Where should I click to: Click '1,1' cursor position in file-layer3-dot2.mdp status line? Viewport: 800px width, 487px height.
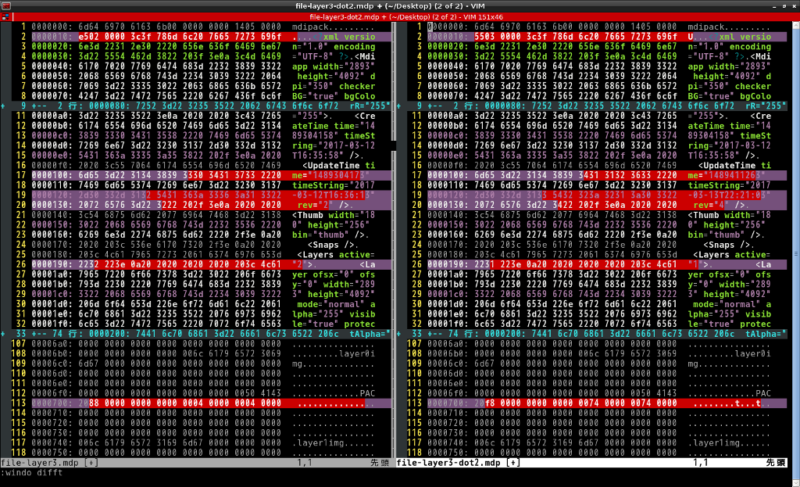click(x=701, y=463)
